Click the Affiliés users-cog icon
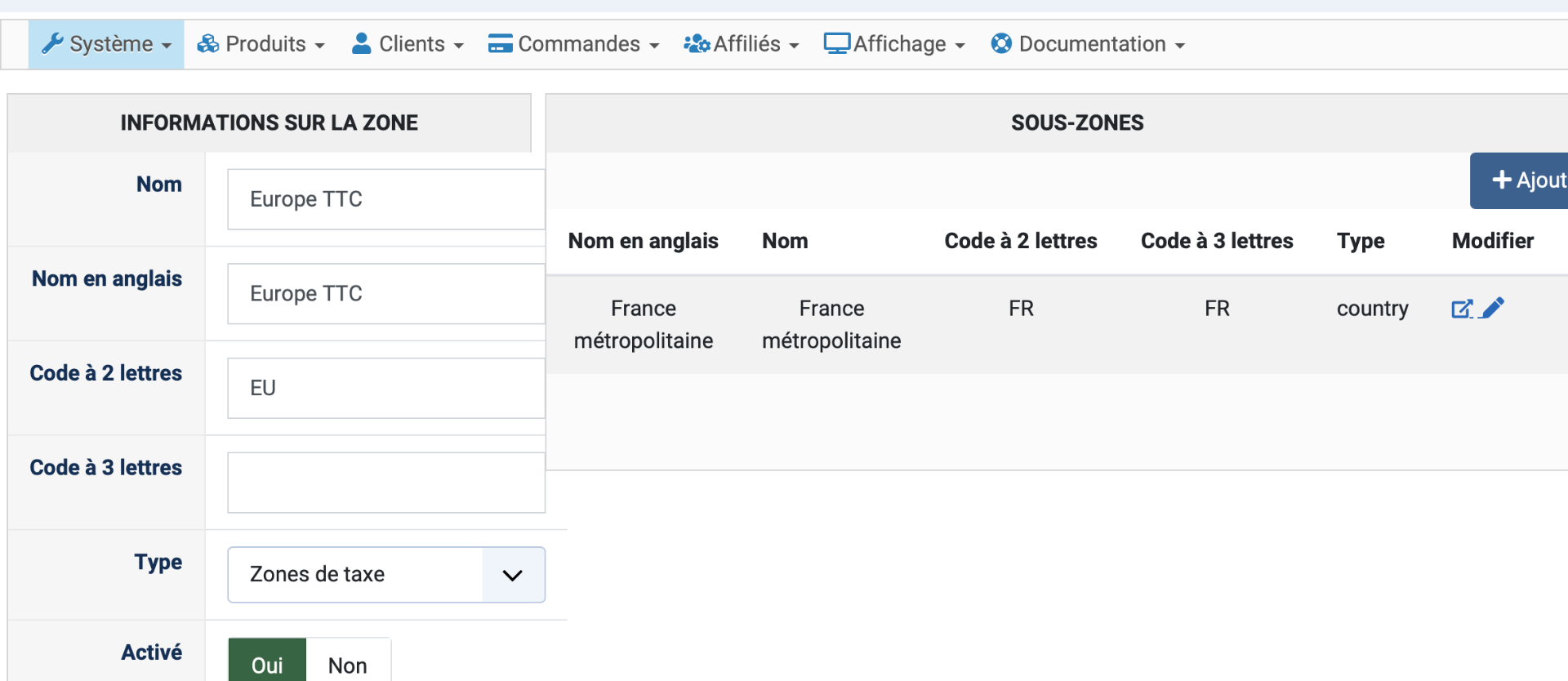This screenshot has height=681, width=1568. (x=697, y=43)
